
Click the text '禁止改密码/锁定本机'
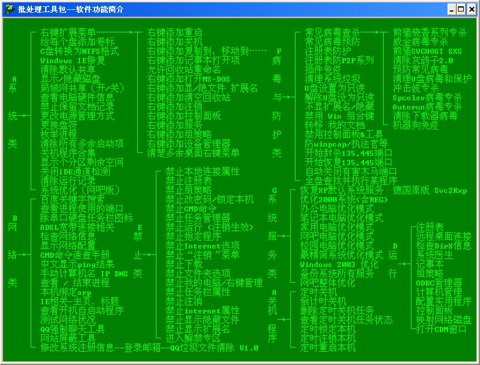[210, 200]
